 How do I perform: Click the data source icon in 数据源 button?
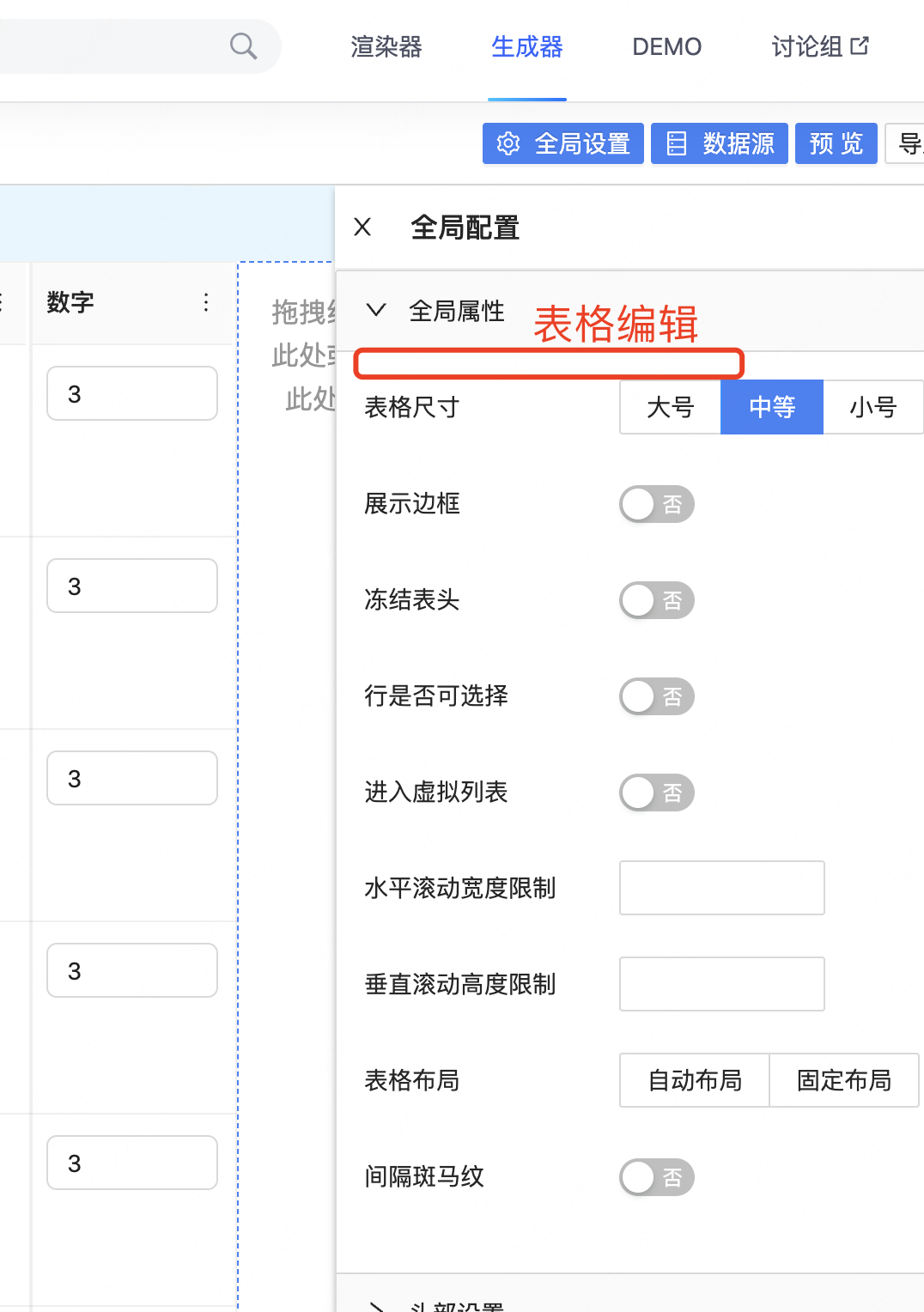point(678,143)
